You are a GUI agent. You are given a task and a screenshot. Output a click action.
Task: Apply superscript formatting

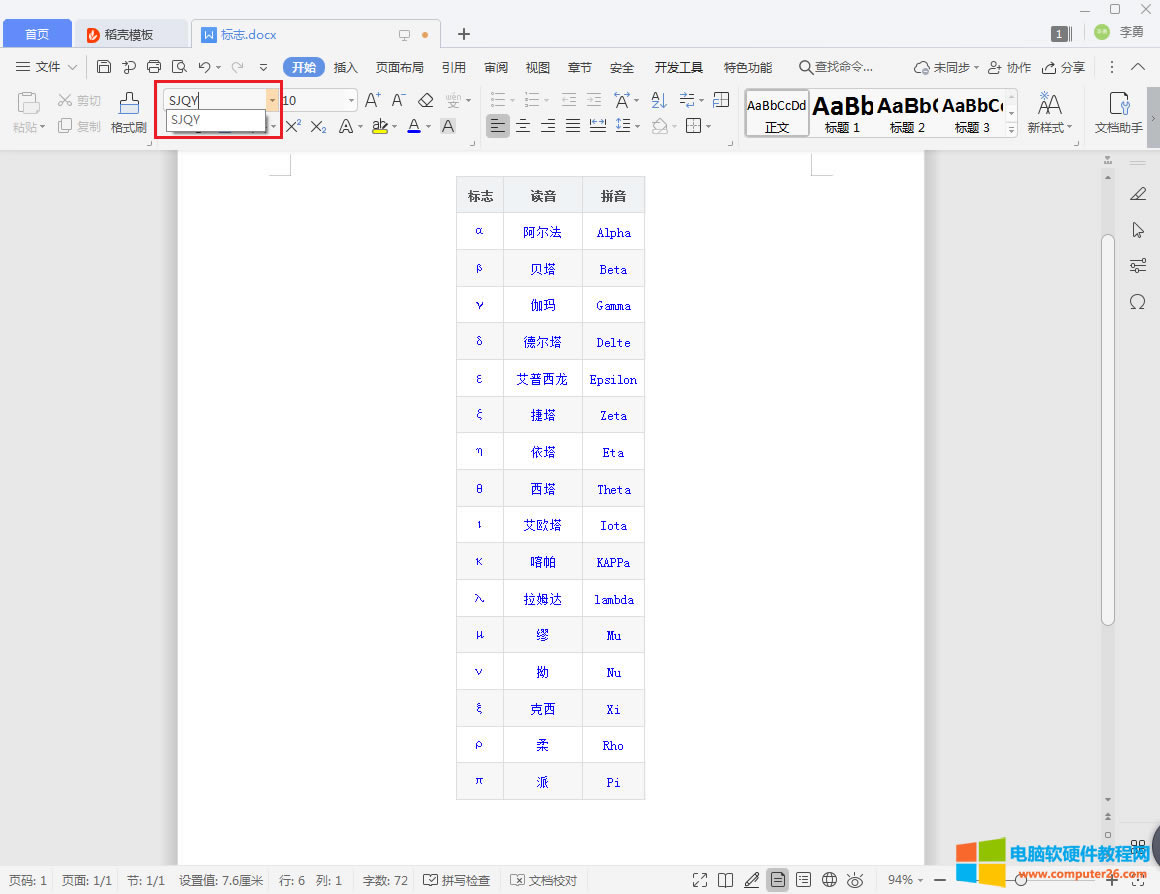293,126
